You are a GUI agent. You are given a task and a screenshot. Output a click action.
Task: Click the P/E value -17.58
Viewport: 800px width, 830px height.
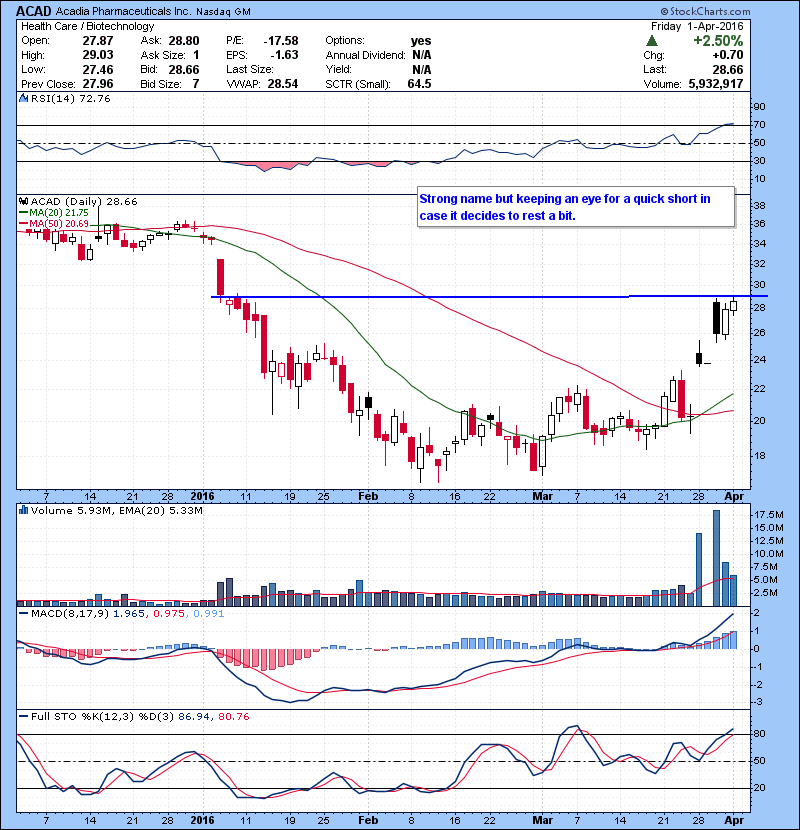click(281, 41)
